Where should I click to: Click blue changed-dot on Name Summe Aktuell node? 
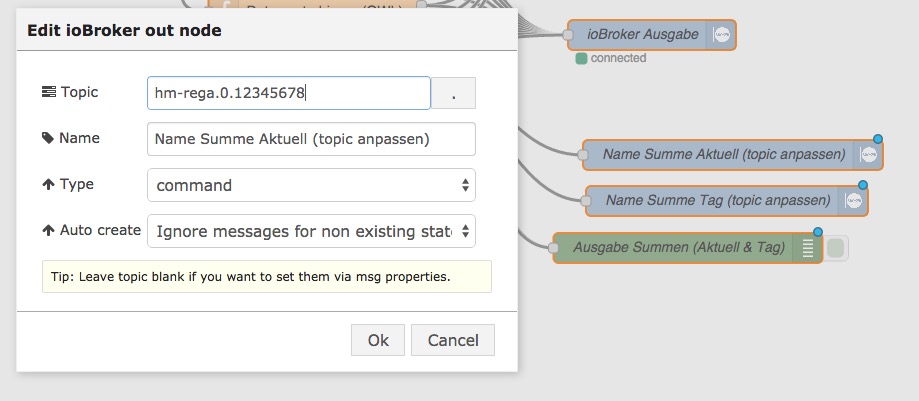(878, 140)
